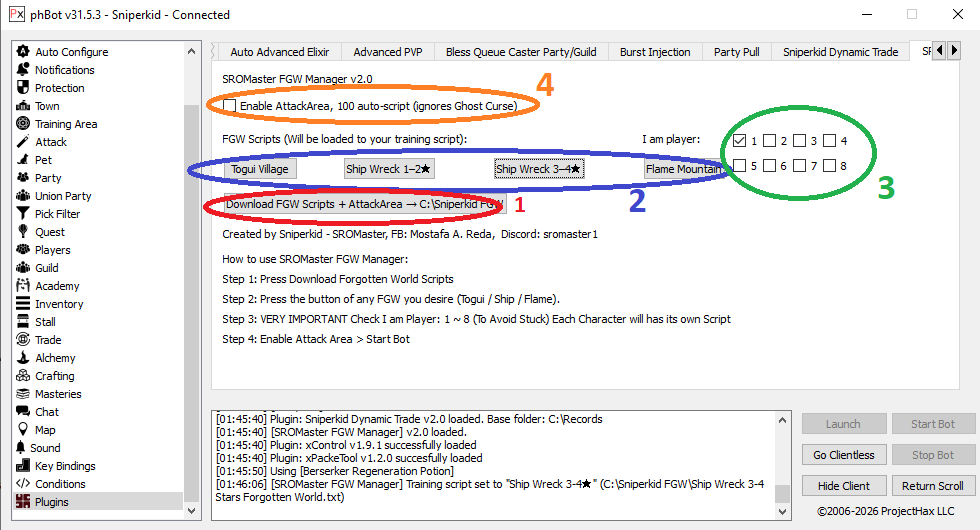This screenshot has width=980, height=530.
Task: Click the Download FGW Scripts button
Action: click(x=361, y=204)
